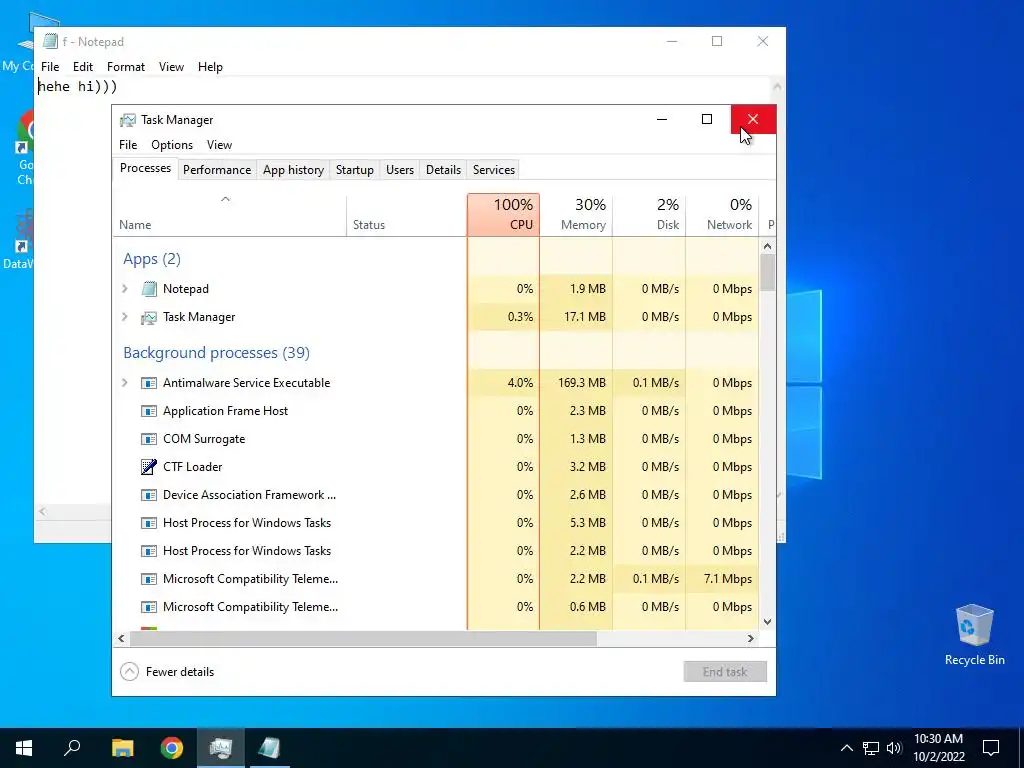Image resolution: width=1024 pixels, height=768 pixels.
Task: Open Notepad View menu
Action: (x=171, y=67)
